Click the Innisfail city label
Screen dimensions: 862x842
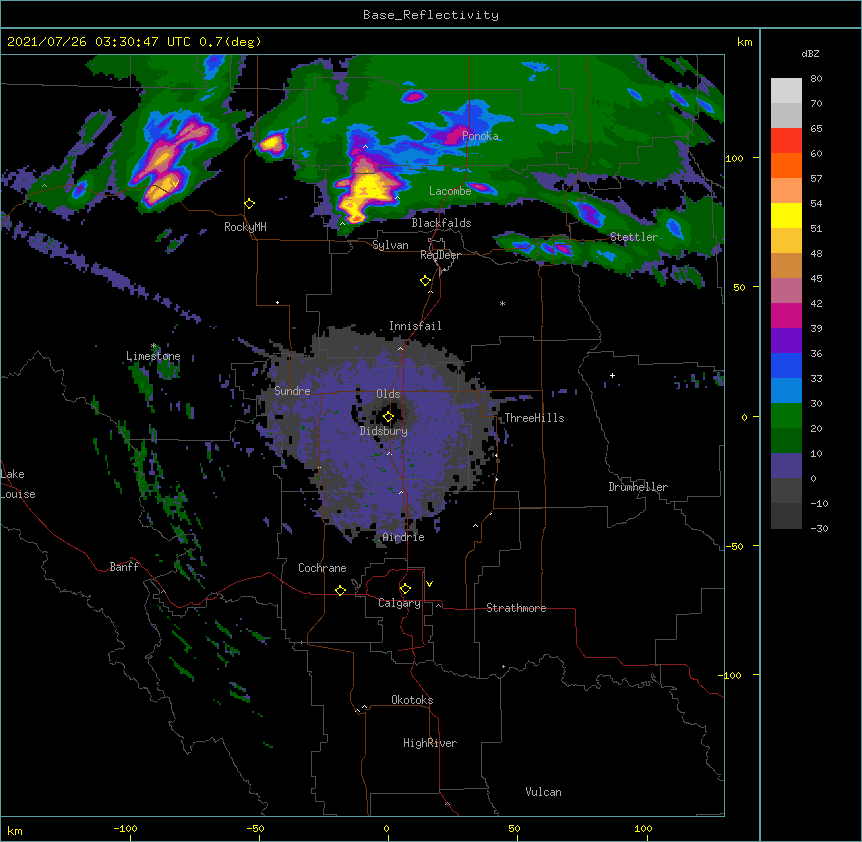click(415, 326)
